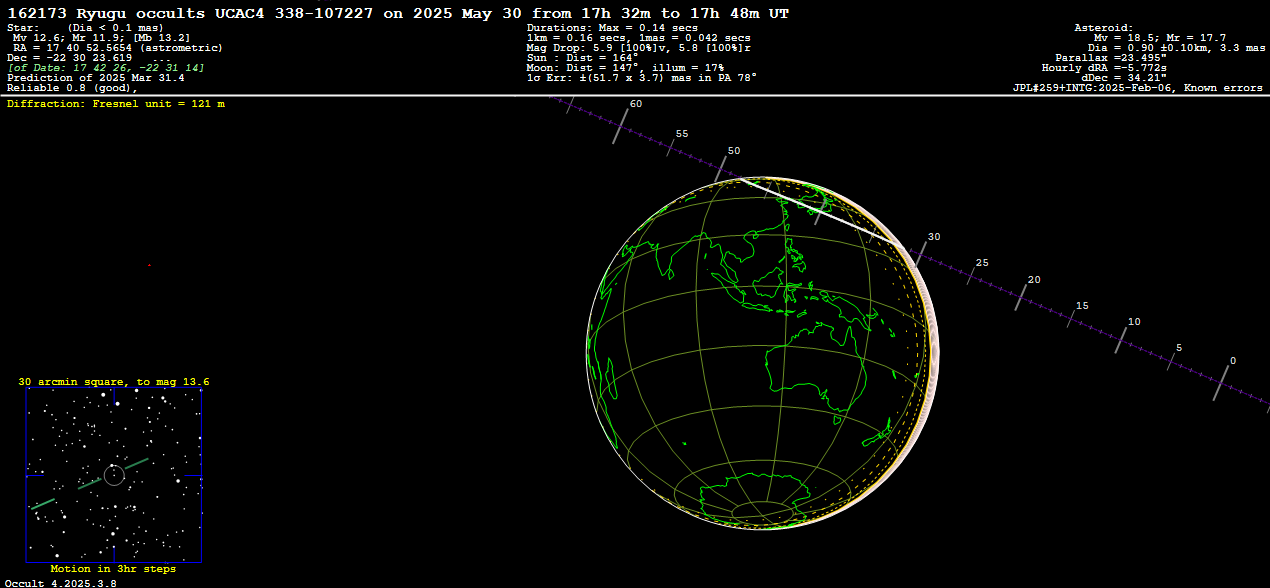Select the 'RA = 17 40 52.5654 (astrometric)' text
This screenshot has width=1270, height=588.
click(x=118, y=48)
